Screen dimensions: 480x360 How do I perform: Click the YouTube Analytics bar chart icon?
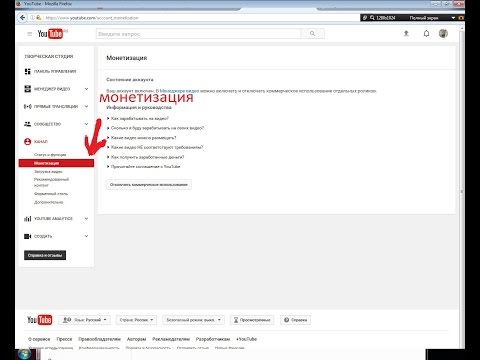click(28, 219)
